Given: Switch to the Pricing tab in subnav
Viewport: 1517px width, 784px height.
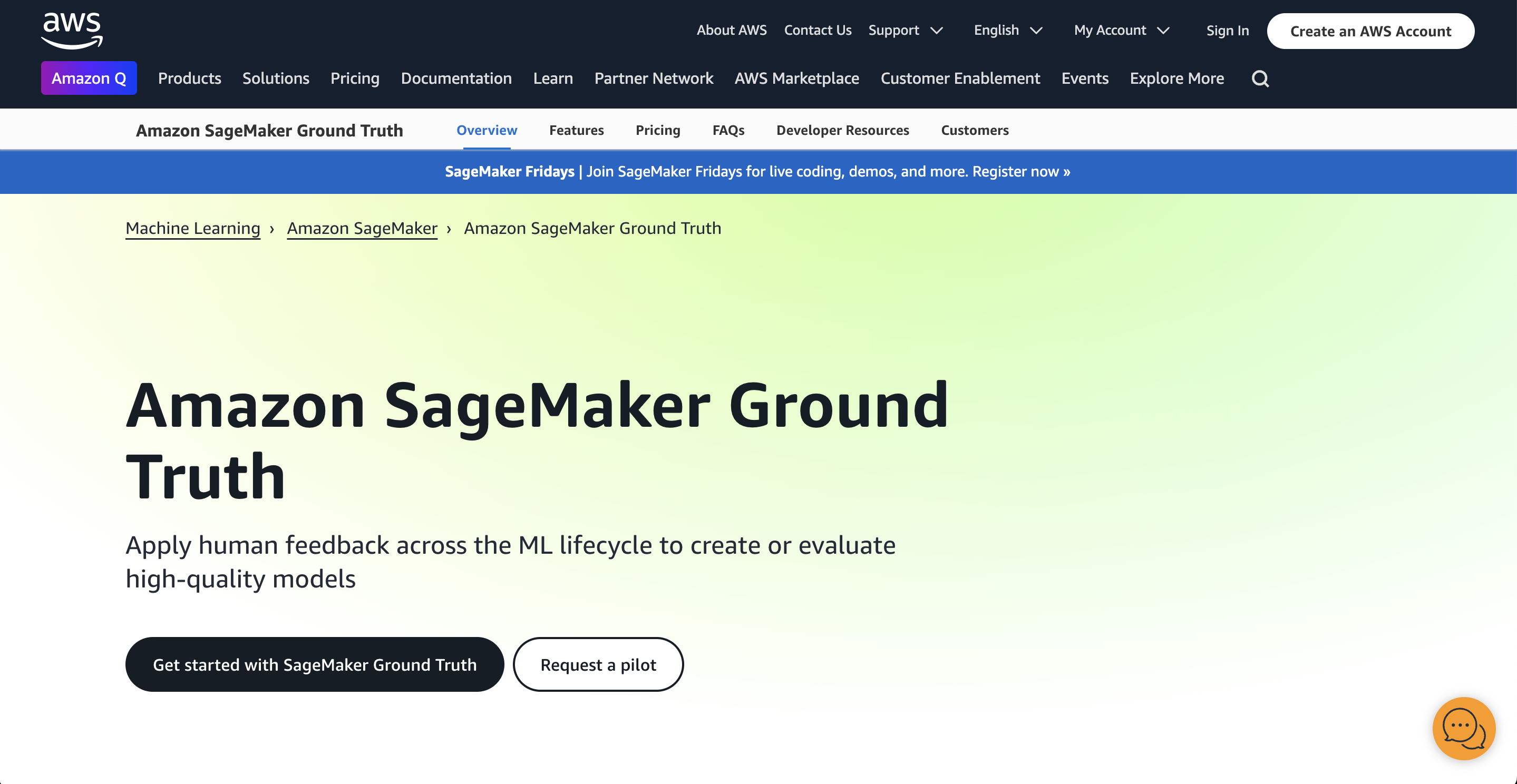Looking at the screenshot, I should 658,130.
